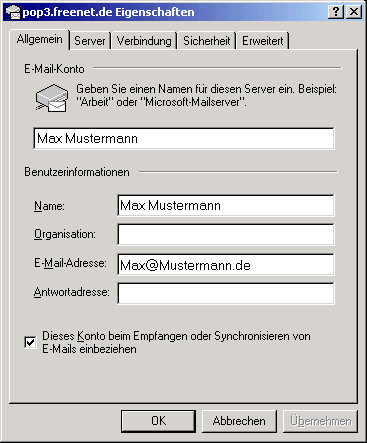Click the mail server icon in E-Mail-Konto section
Image resolution: width=367 pixels, height=443 pixels.
[52, 98]
